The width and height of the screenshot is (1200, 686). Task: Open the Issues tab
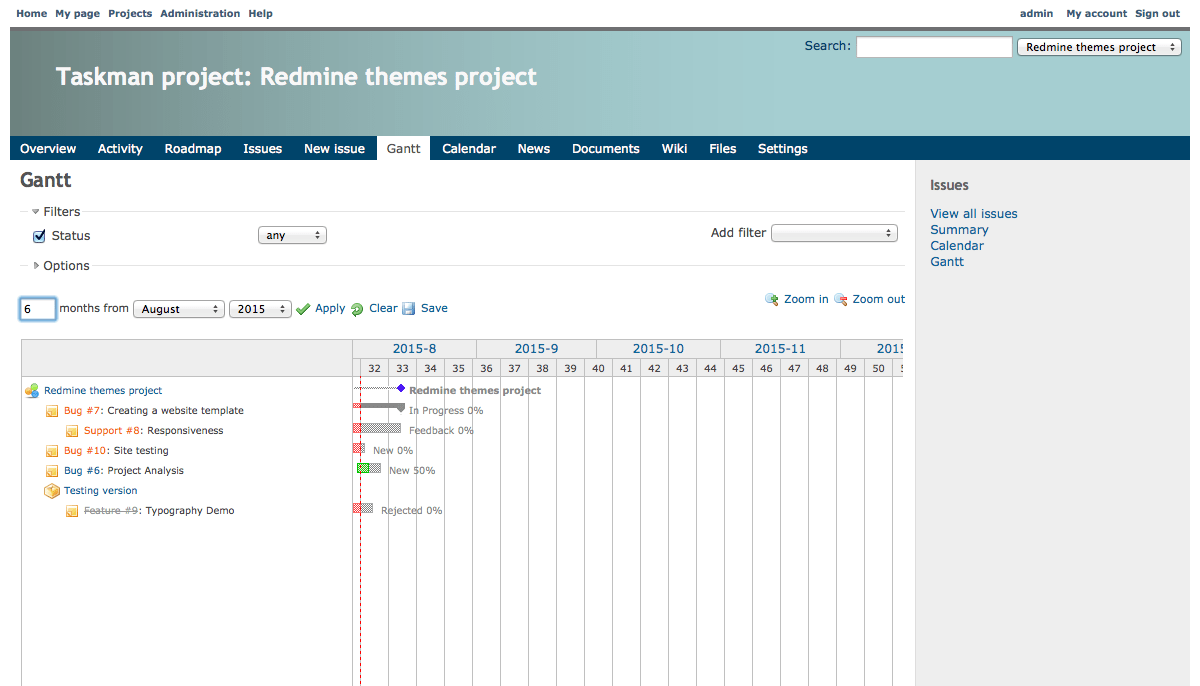[x=263, y=148]
